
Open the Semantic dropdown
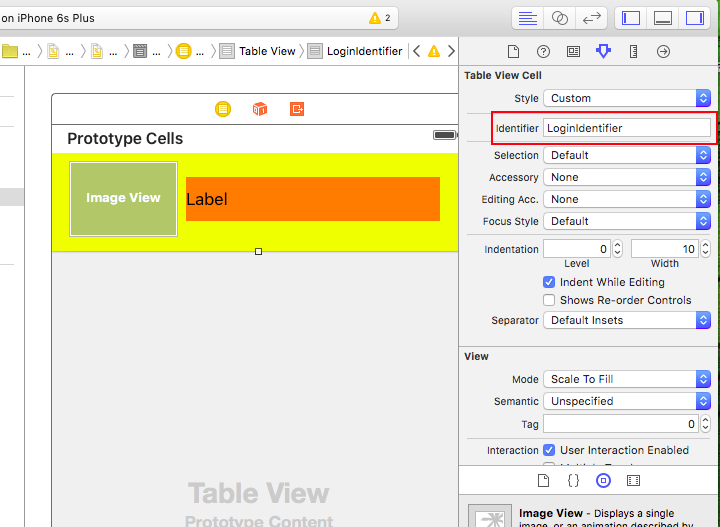tap(627, 401)
